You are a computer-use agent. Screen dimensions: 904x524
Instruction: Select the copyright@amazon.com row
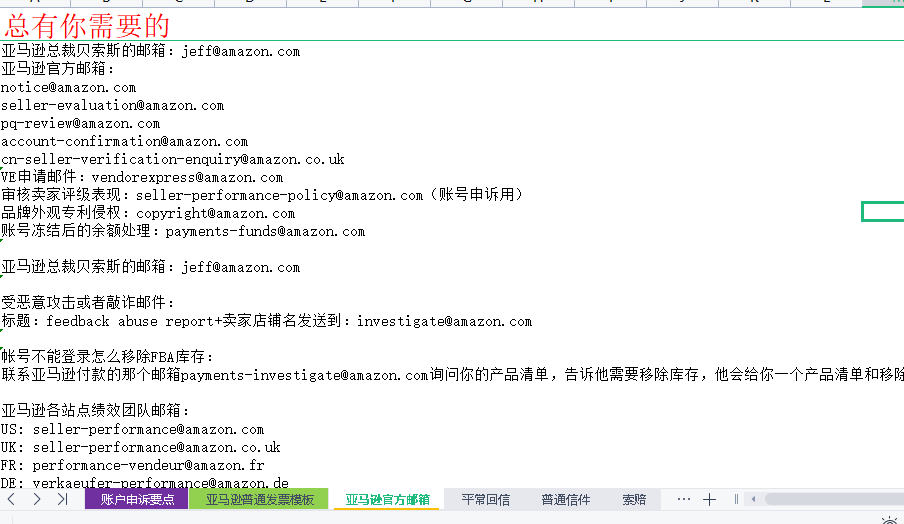click(x=148, y=213)
